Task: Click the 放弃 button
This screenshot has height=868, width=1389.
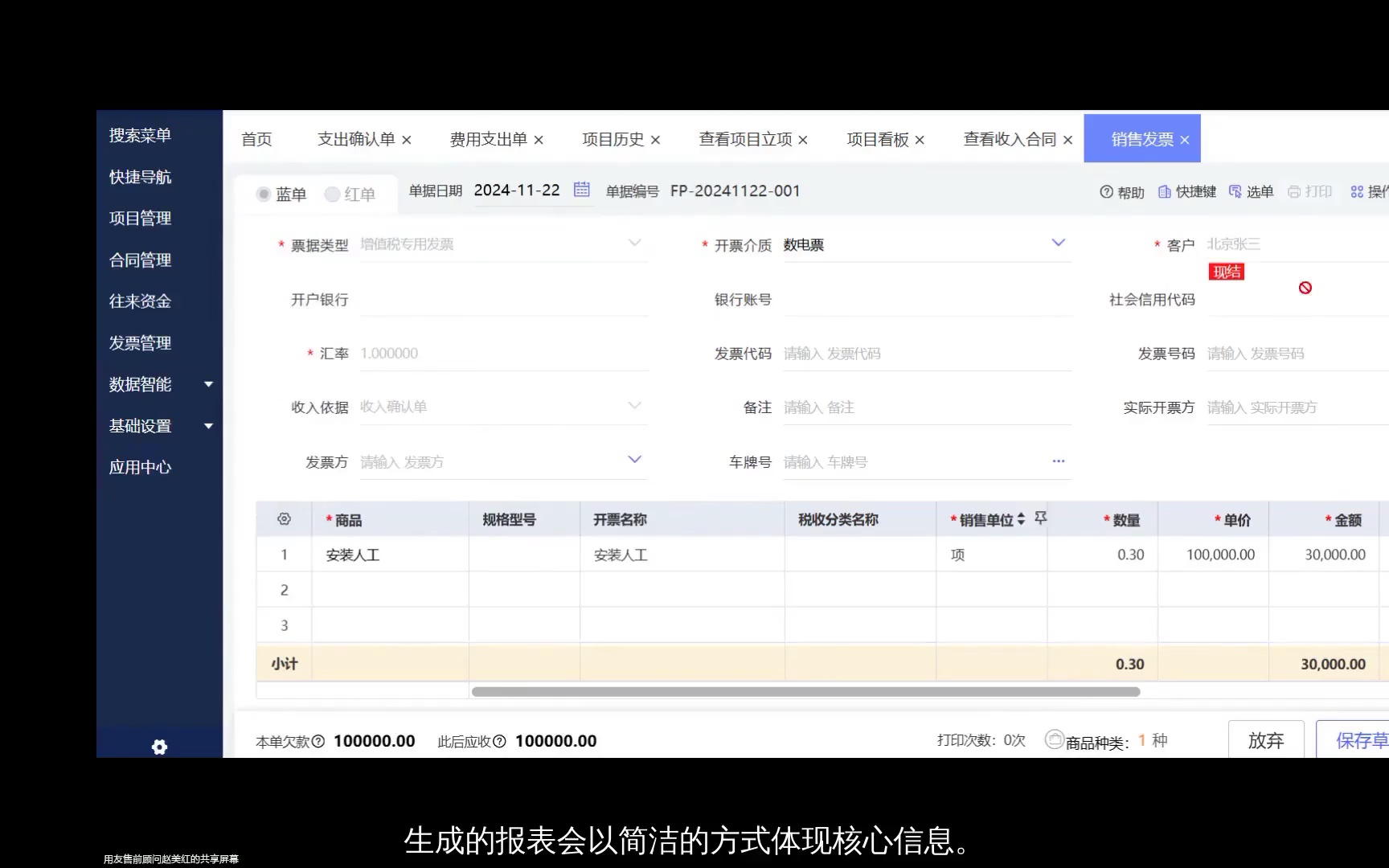Action: click(x=1265, y=740)
